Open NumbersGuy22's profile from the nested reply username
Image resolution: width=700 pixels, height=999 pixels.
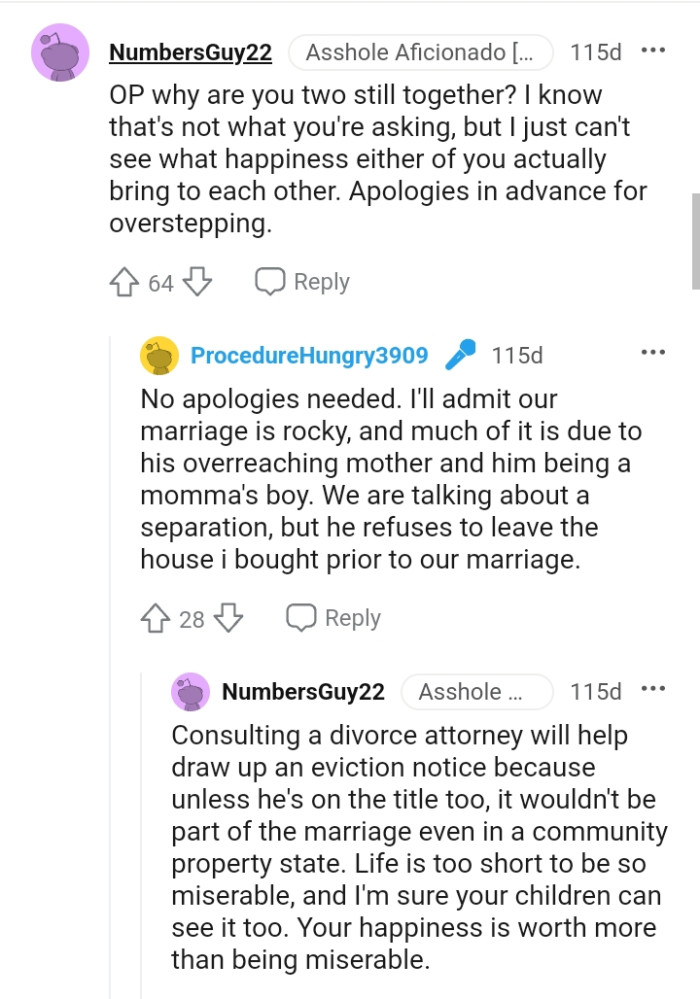(x=303, y=692)
